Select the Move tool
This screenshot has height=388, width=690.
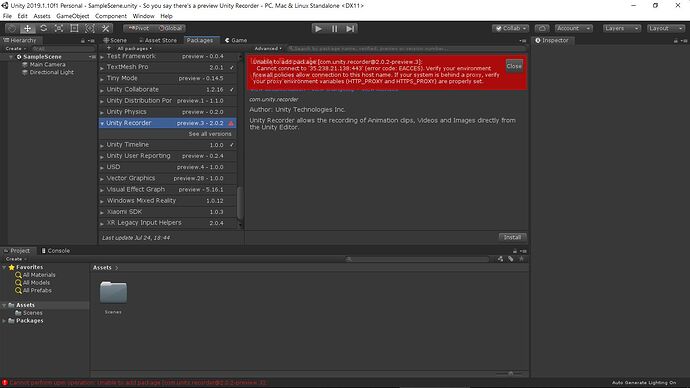click(x=27, y=28)
